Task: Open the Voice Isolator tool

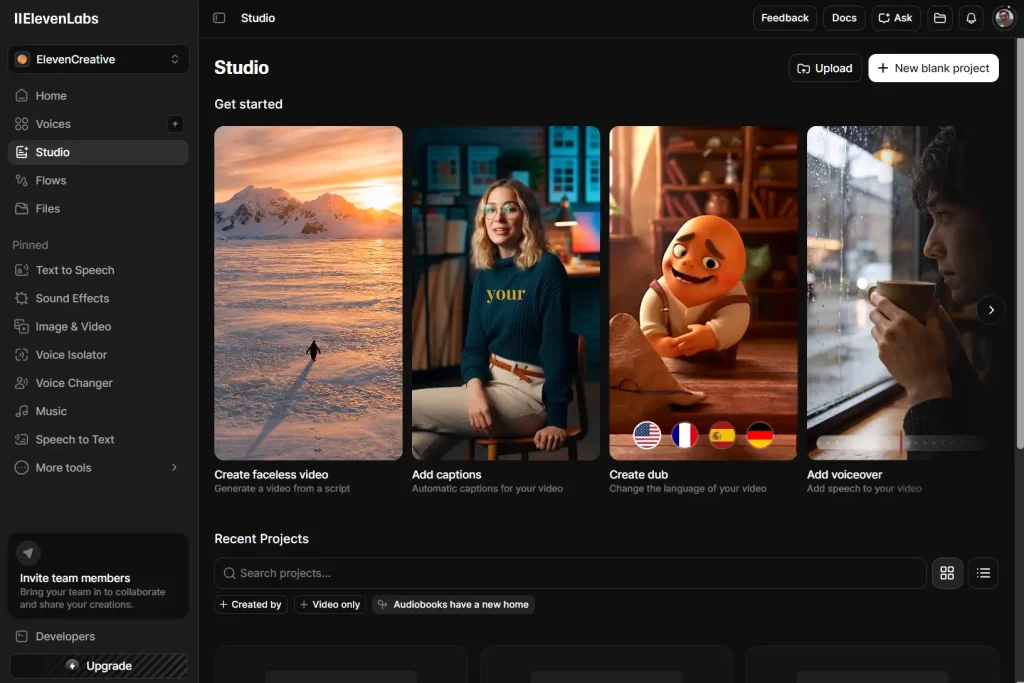Action: click(x=71, y=355)
